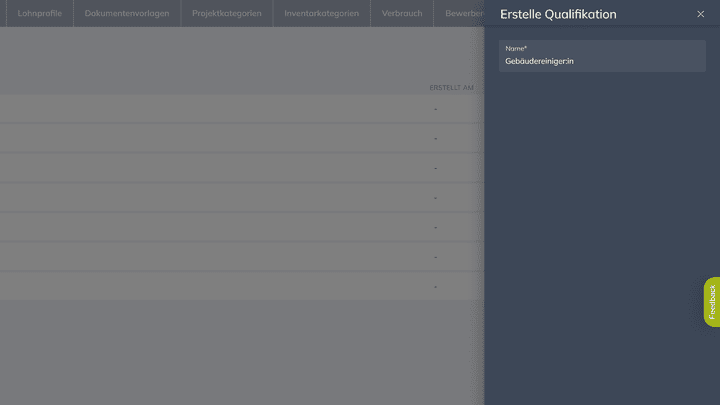Image resolution: width=720 pixels, height=405 pixels.
Task: Click the Name input field
Action: [x=601, y=62]
